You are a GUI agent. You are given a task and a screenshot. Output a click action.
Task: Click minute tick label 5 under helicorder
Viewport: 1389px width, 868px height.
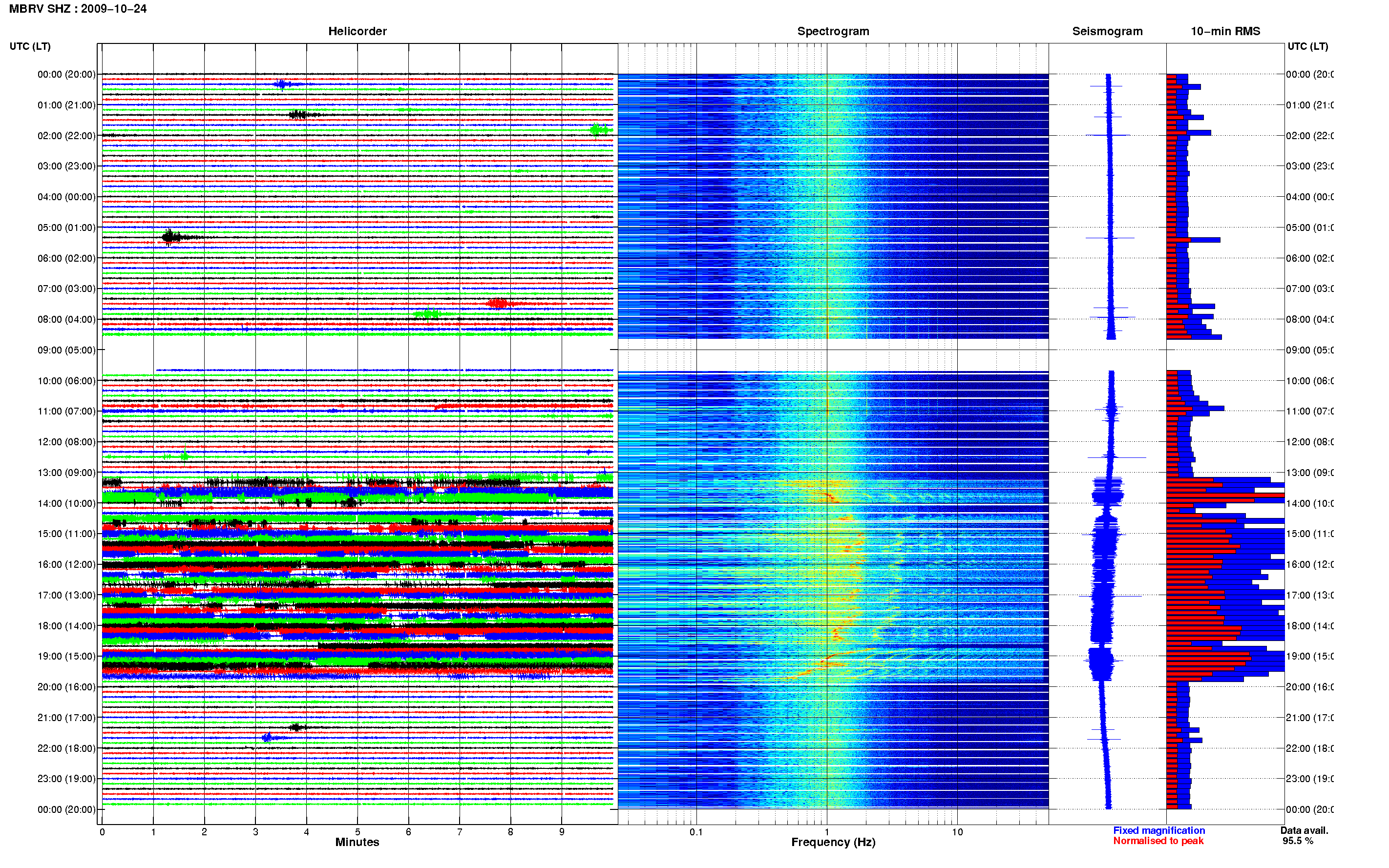[357, 832]
